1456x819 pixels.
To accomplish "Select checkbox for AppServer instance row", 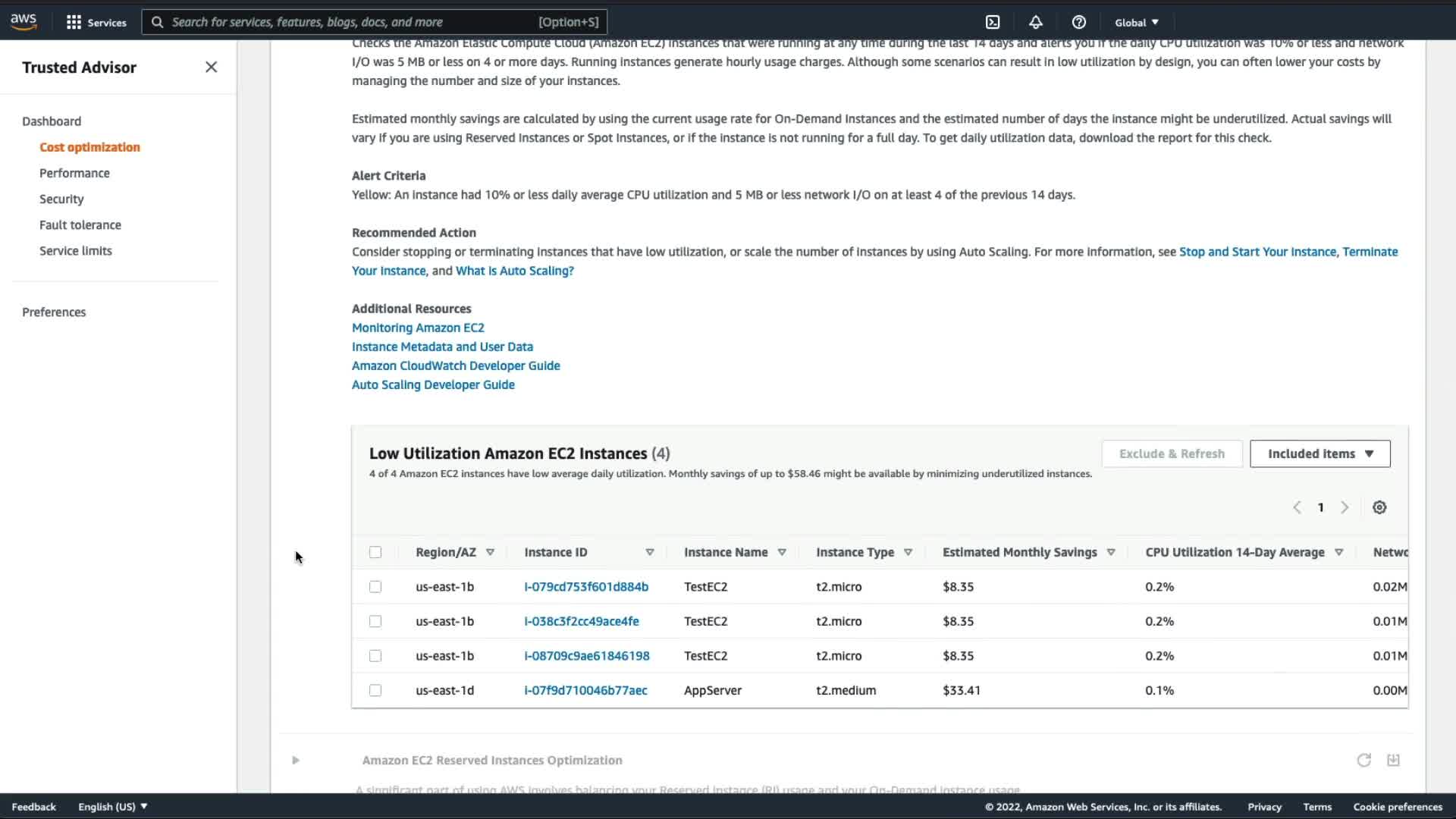I will coord(375,690).
